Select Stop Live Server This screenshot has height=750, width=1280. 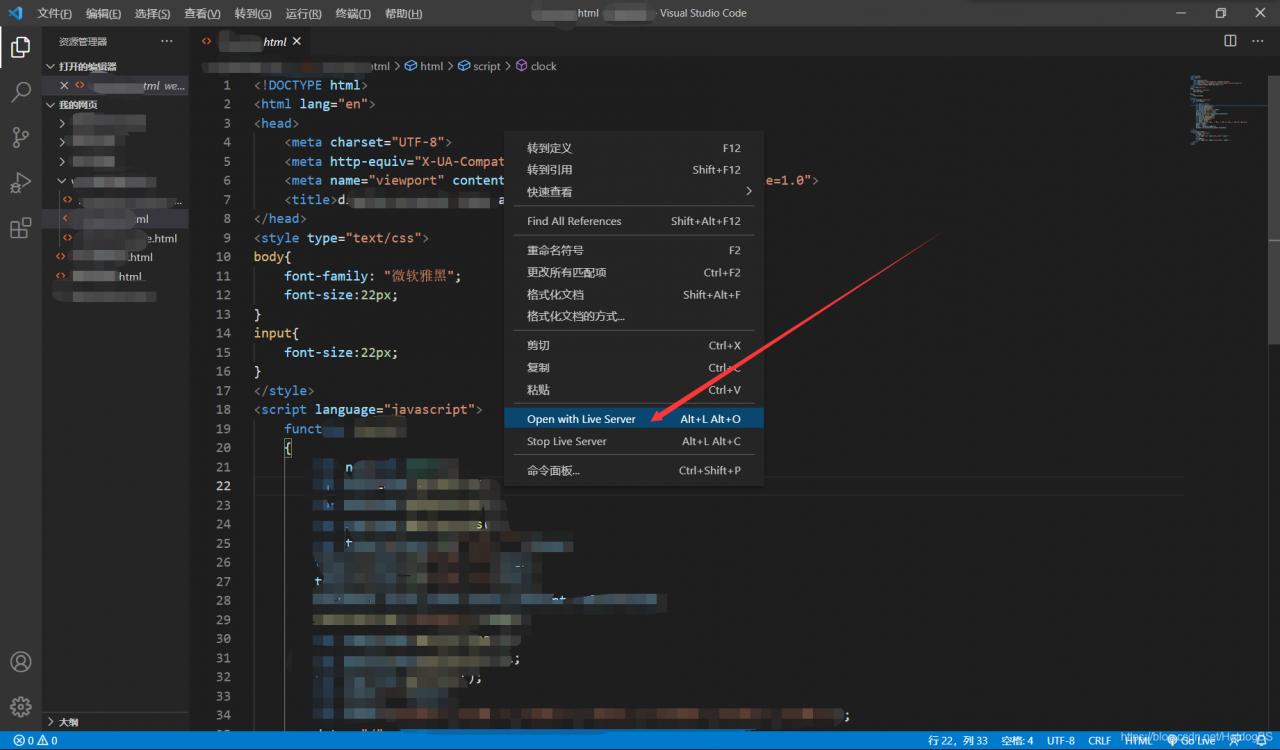click(634, 441)
